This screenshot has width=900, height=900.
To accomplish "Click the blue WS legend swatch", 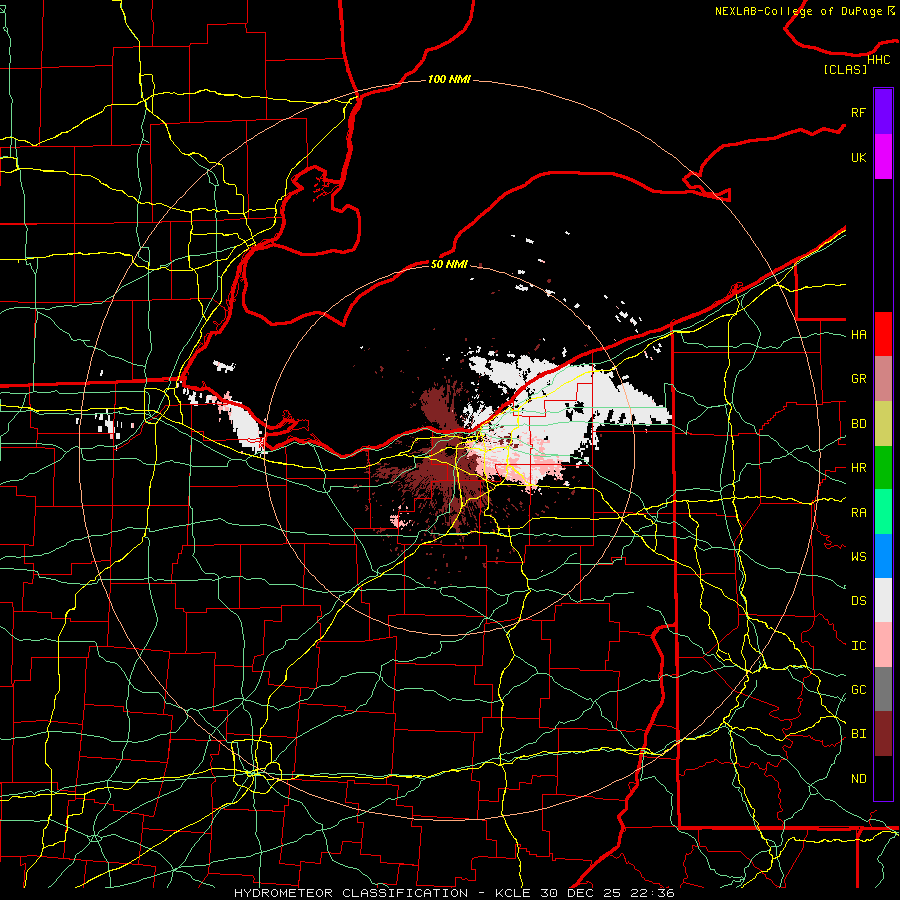I will click(883, 556).
